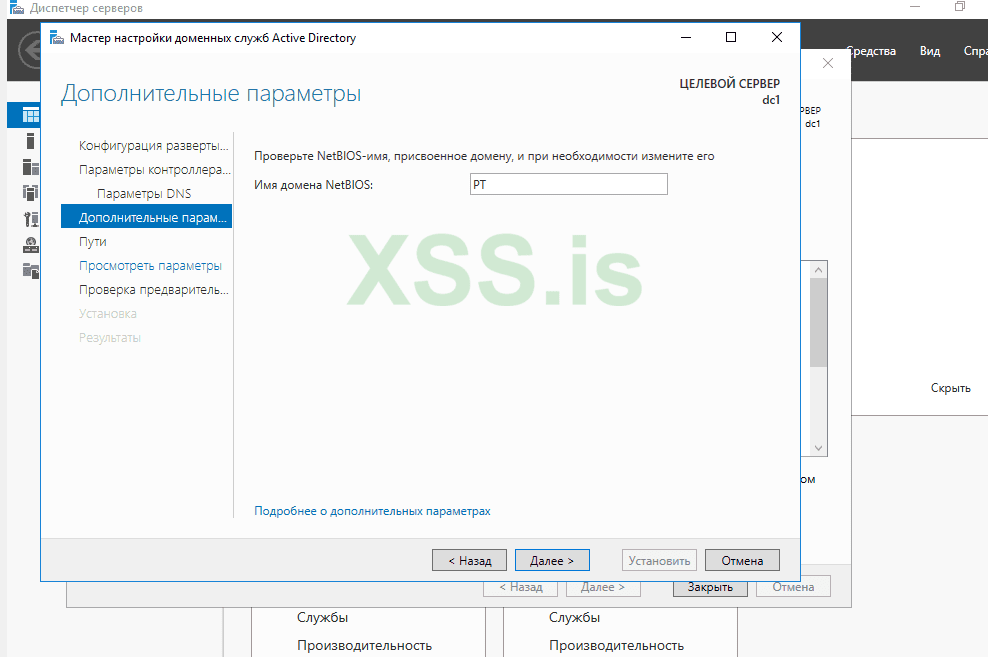Image resolution: width=988 pixels, height=657 pixels.
Task: Go to Проверка предварительных требований step
Action: point(154,290)
